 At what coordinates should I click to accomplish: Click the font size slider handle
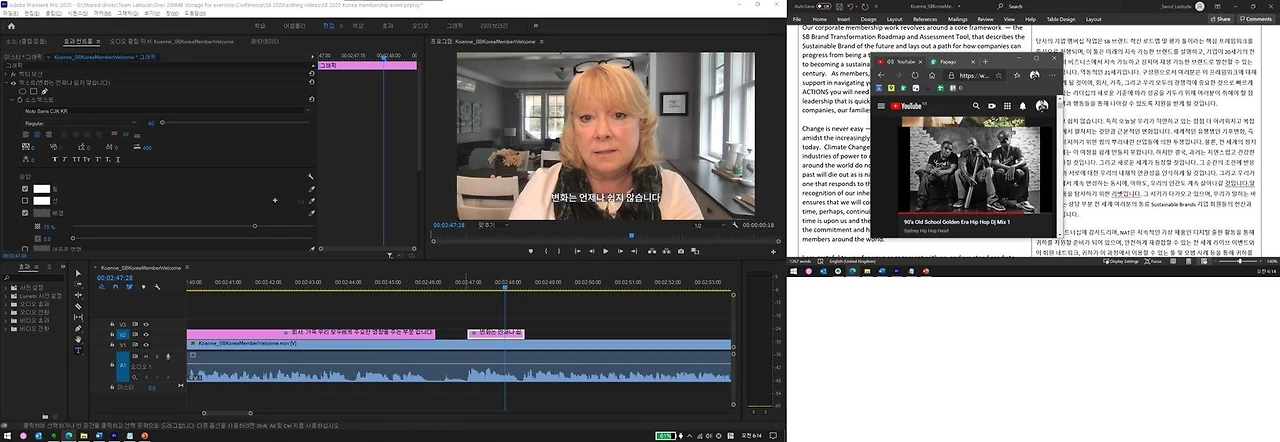[x=162, y=123]
